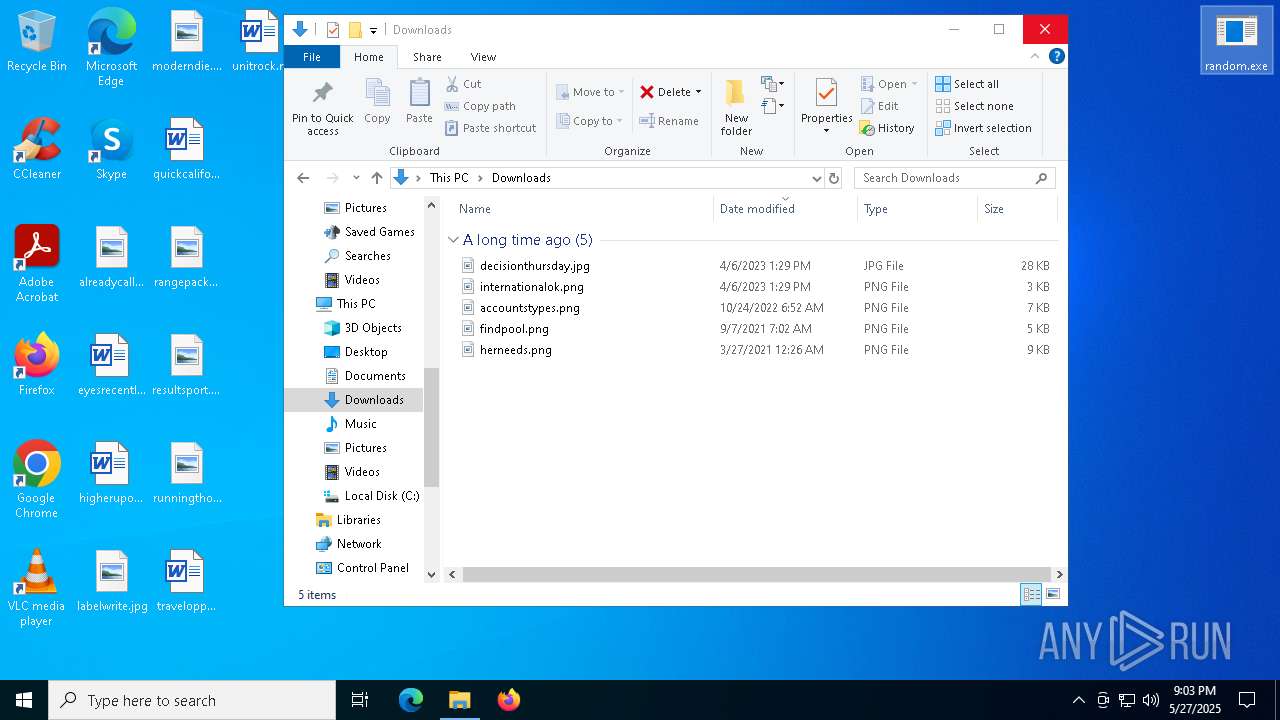Click the Properties icon
The width and height of the screenshot is (1280, 720).
pos(826,94)
